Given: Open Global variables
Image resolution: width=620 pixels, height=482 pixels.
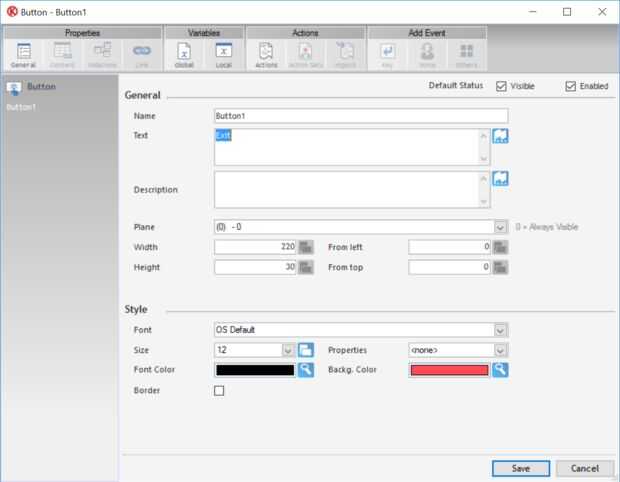Looking at the screenshot, I should click(184, 55).
